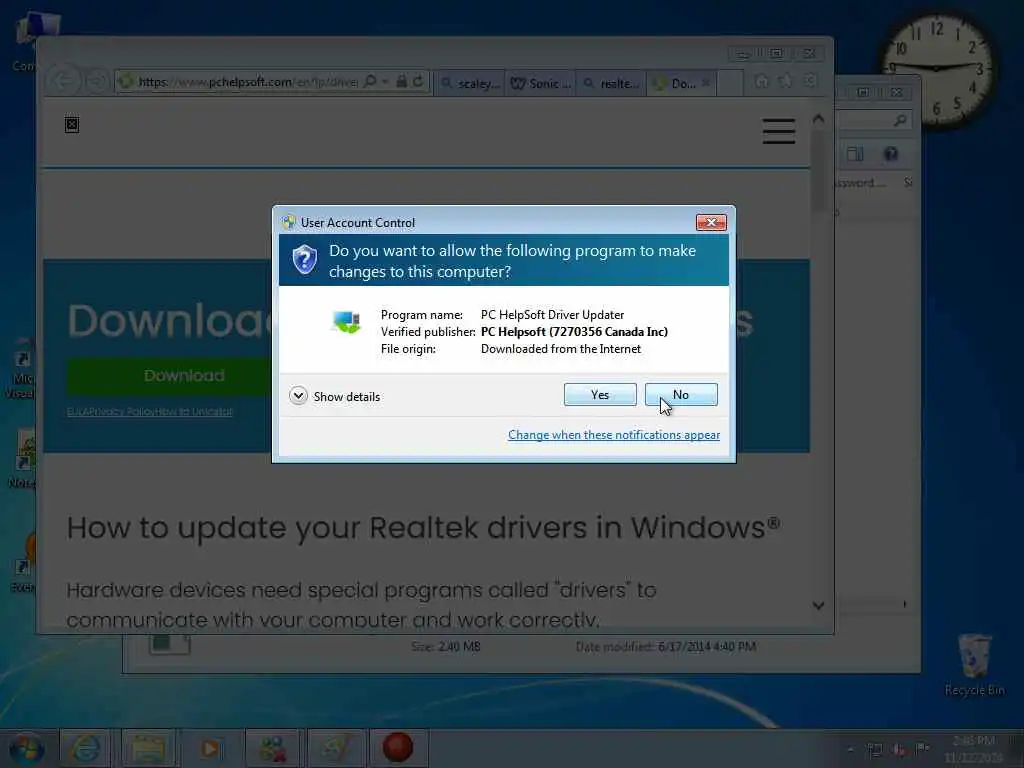Click the red circle taskbar icon
The image size is (1024, 768).
click(397, 748)
